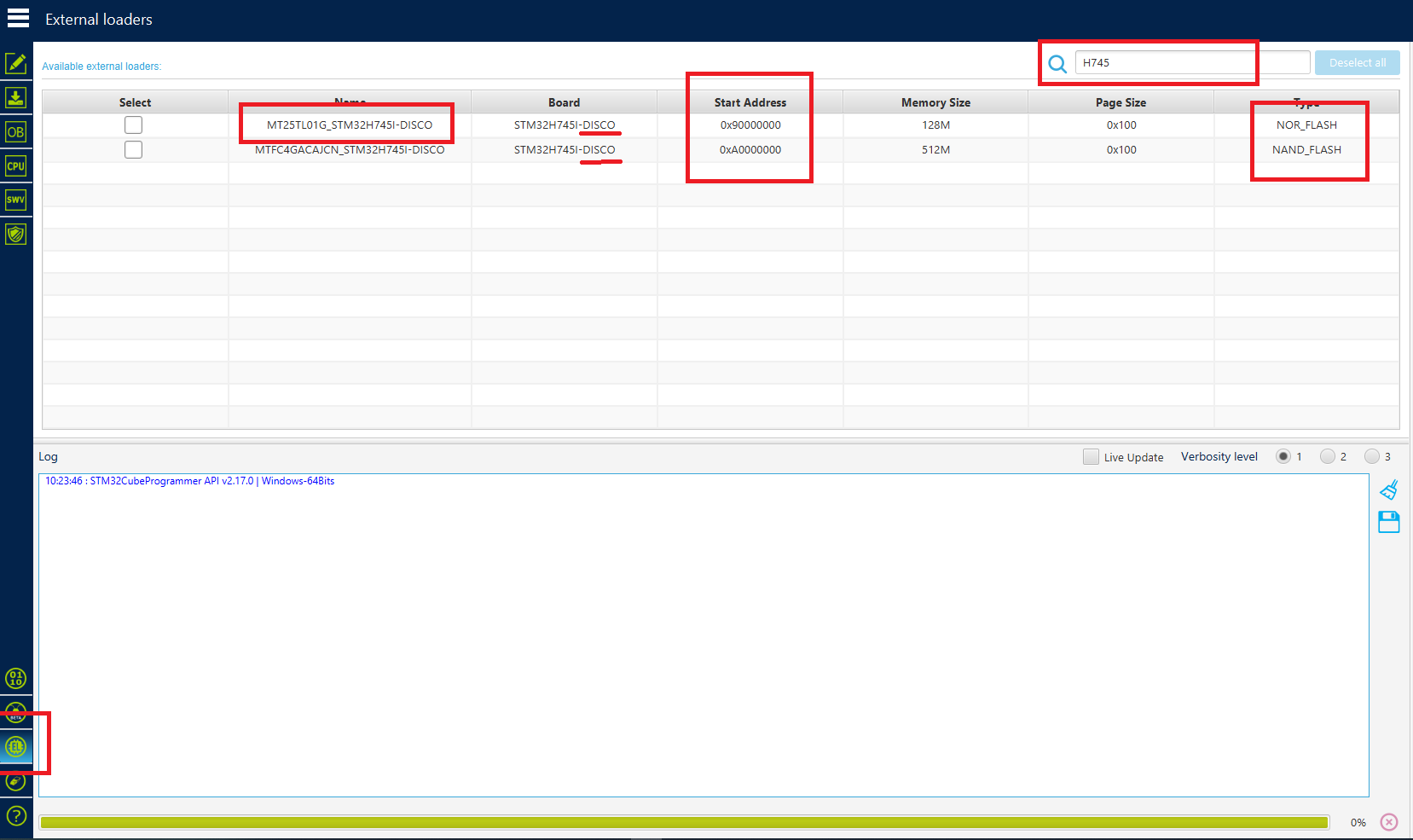Click the green progress bar

pyautogui.click(x=682, y=821)
